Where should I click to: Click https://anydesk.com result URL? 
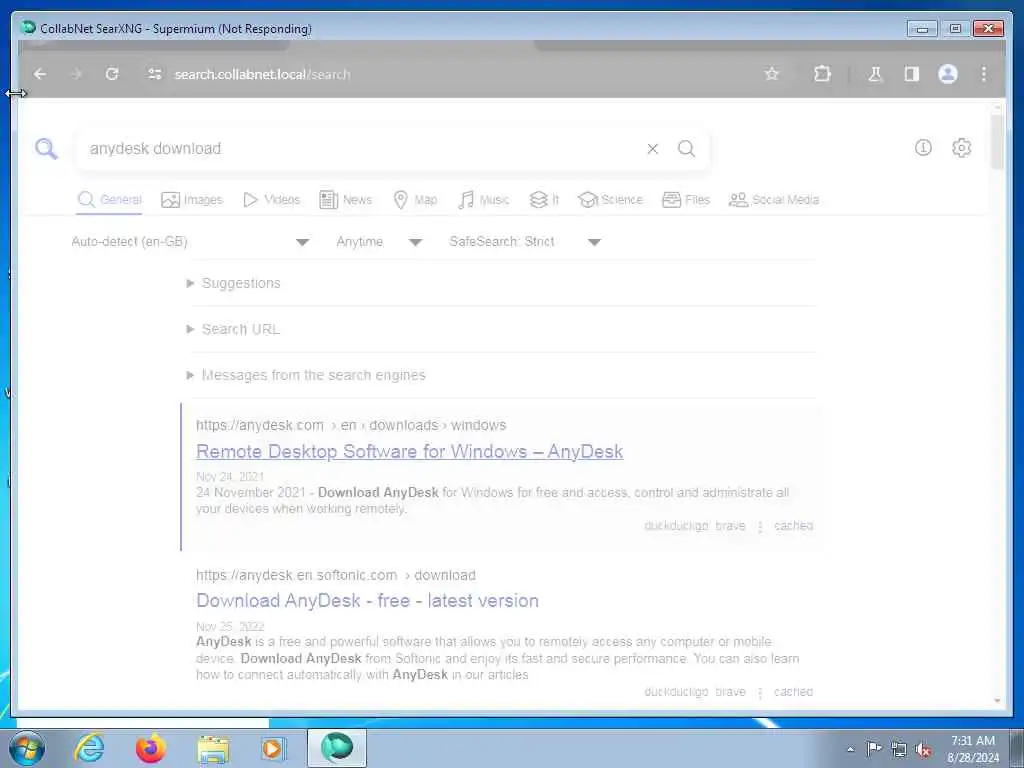pos(351,425)
